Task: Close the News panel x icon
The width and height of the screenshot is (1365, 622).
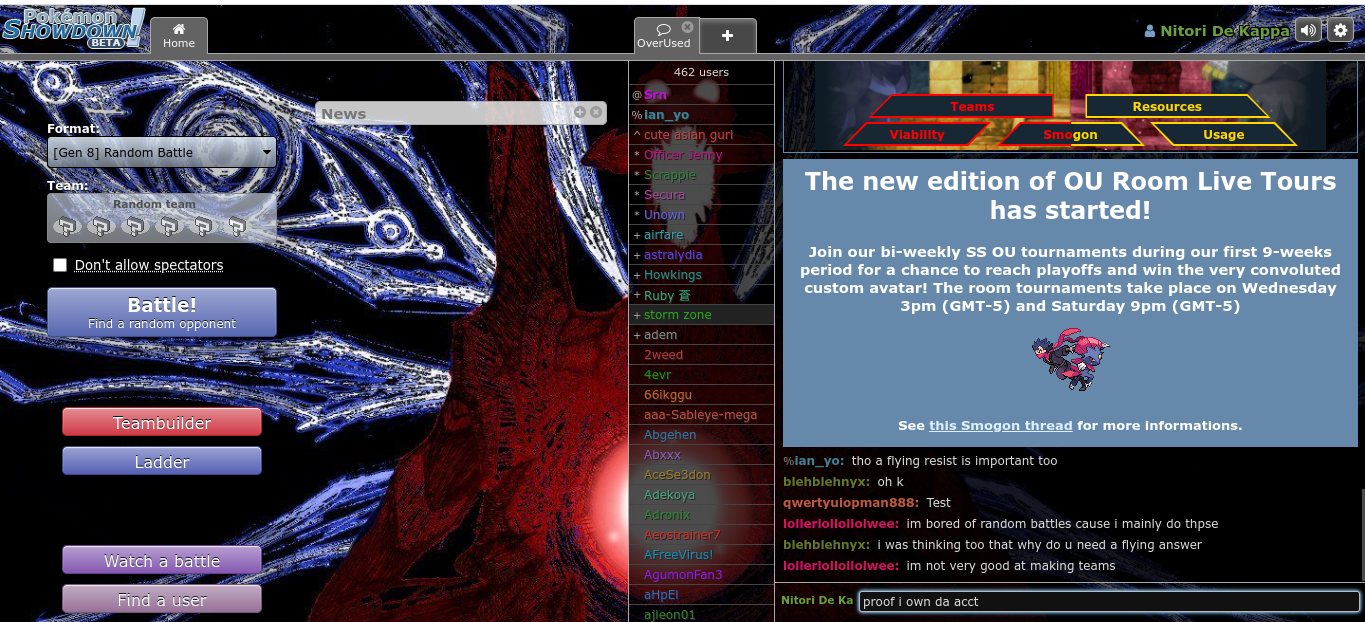Action: (x=596, y=112)
